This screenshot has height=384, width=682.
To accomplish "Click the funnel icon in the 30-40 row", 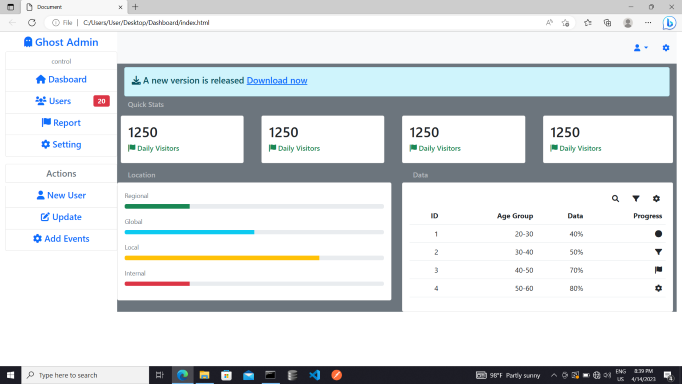I will (658, 252).
